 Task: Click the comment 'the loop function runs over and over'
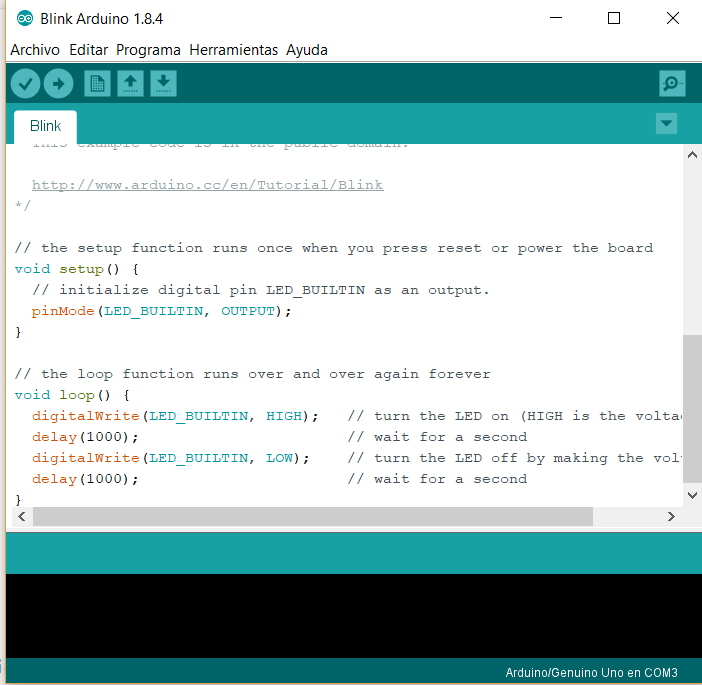253,374
